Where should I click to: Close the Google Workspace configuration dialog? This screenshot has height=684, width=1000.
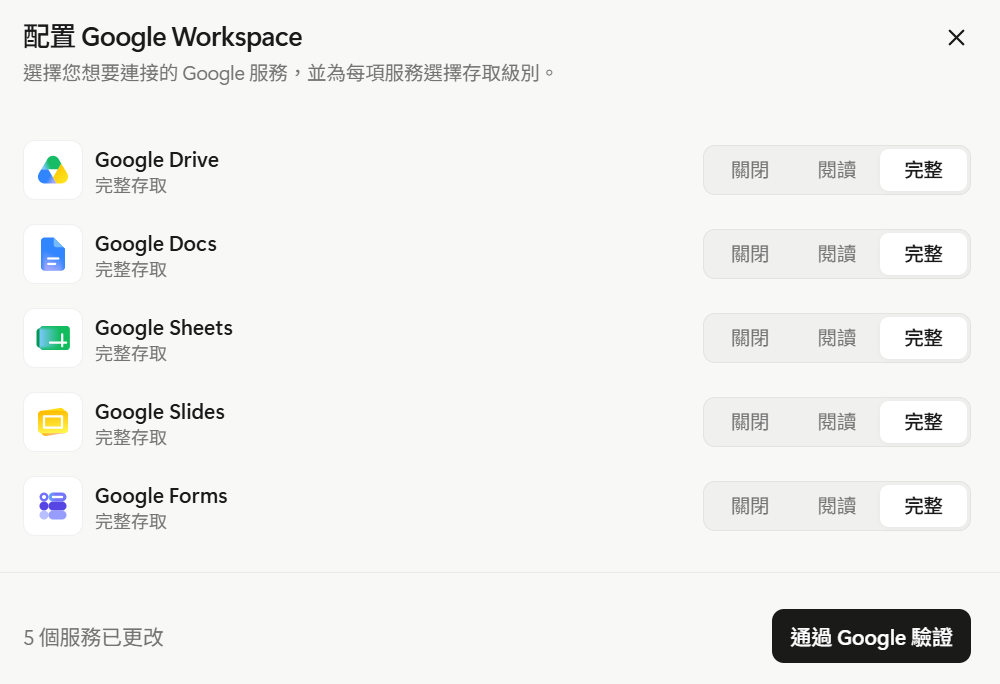tap(956, 38)
